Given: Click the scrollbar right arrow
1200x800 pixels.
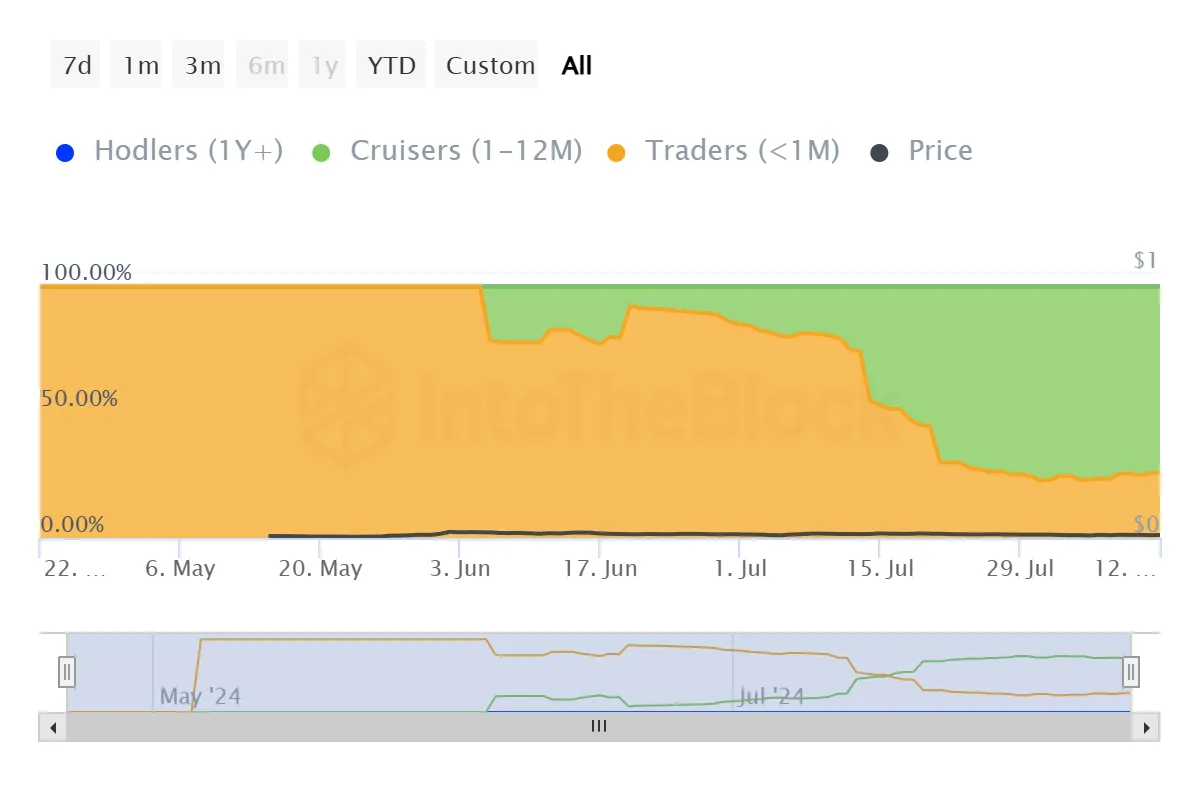Looking at the screenshot, I should (1147, 727).
